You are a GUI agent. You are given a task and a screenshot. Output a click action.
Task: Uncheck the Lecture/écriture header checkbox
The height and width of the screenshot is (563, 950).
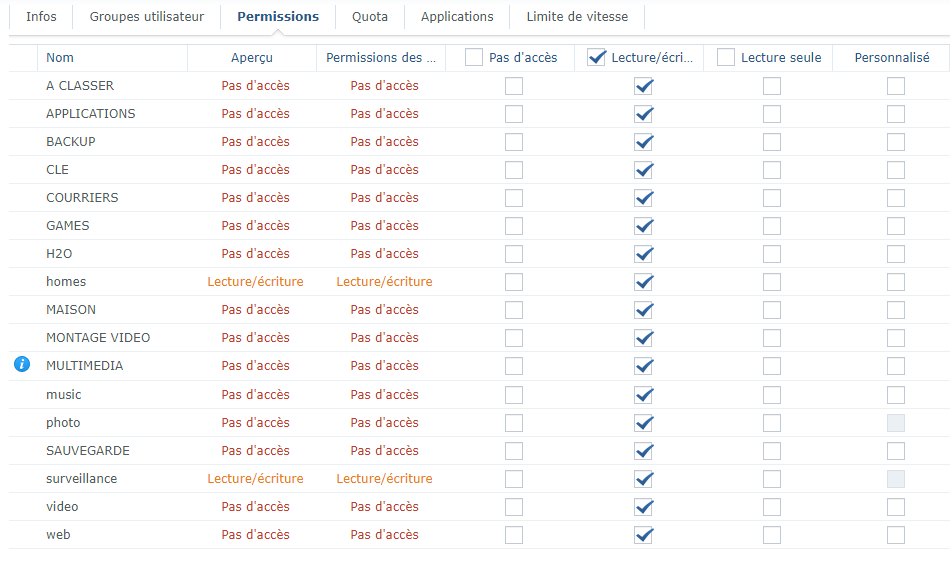[x=597, y=58]
